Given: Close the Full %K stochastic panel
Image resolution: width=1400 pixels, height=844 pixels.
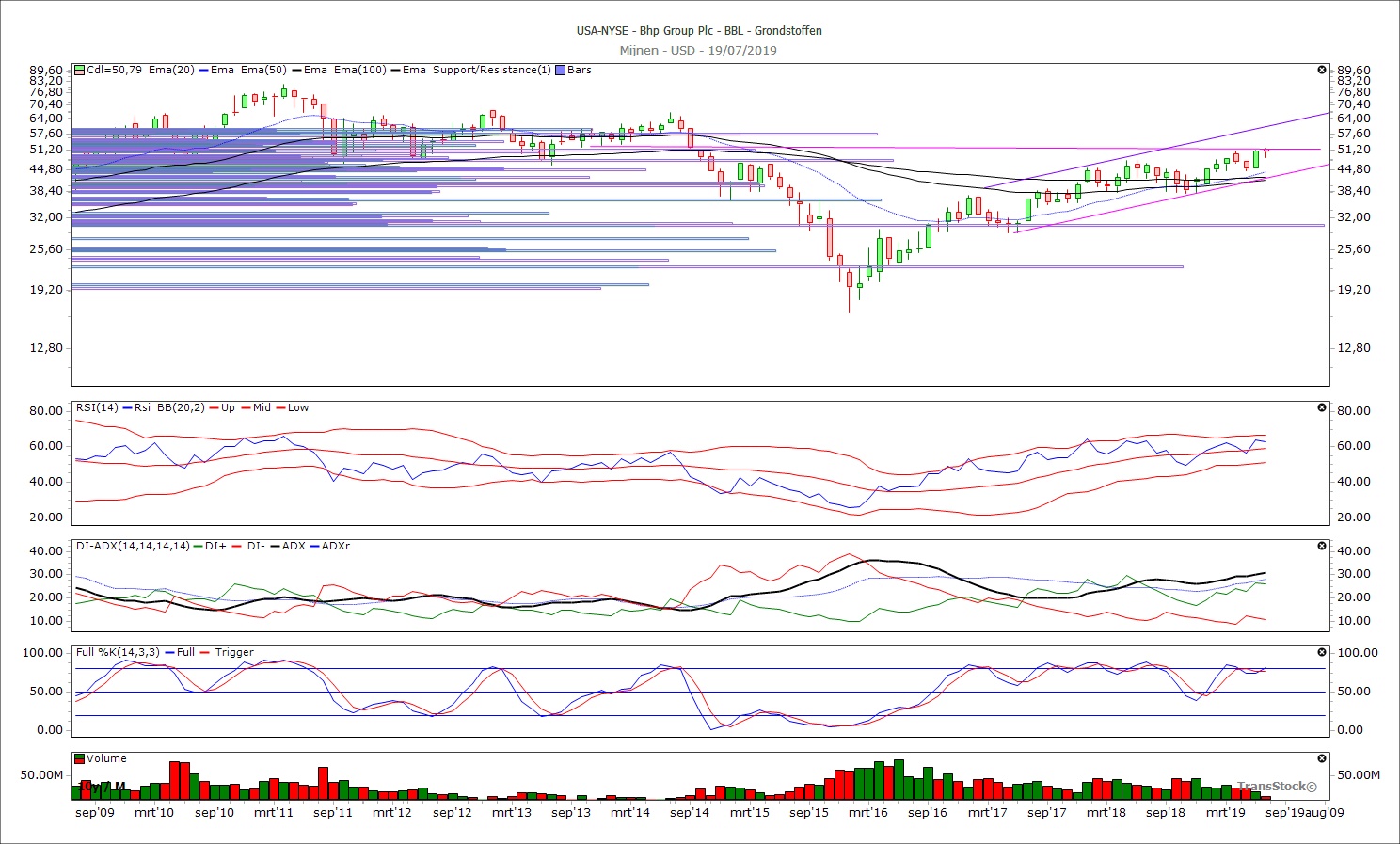Looking at the screenshot, I should point(1322,652).
